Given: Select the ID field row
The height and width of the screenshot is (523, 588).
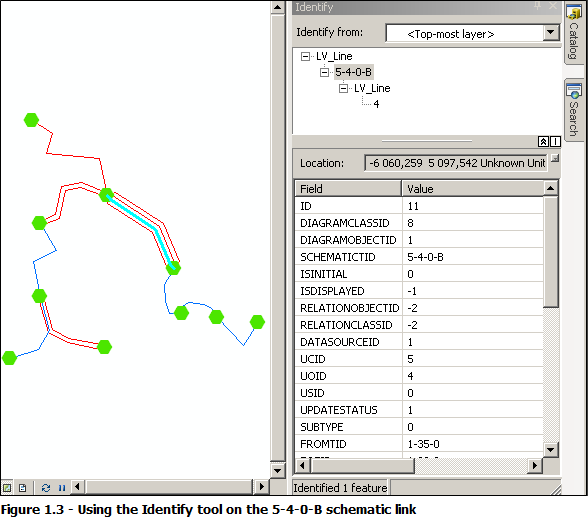Looking at the screenshot, I should click(419, 206).
